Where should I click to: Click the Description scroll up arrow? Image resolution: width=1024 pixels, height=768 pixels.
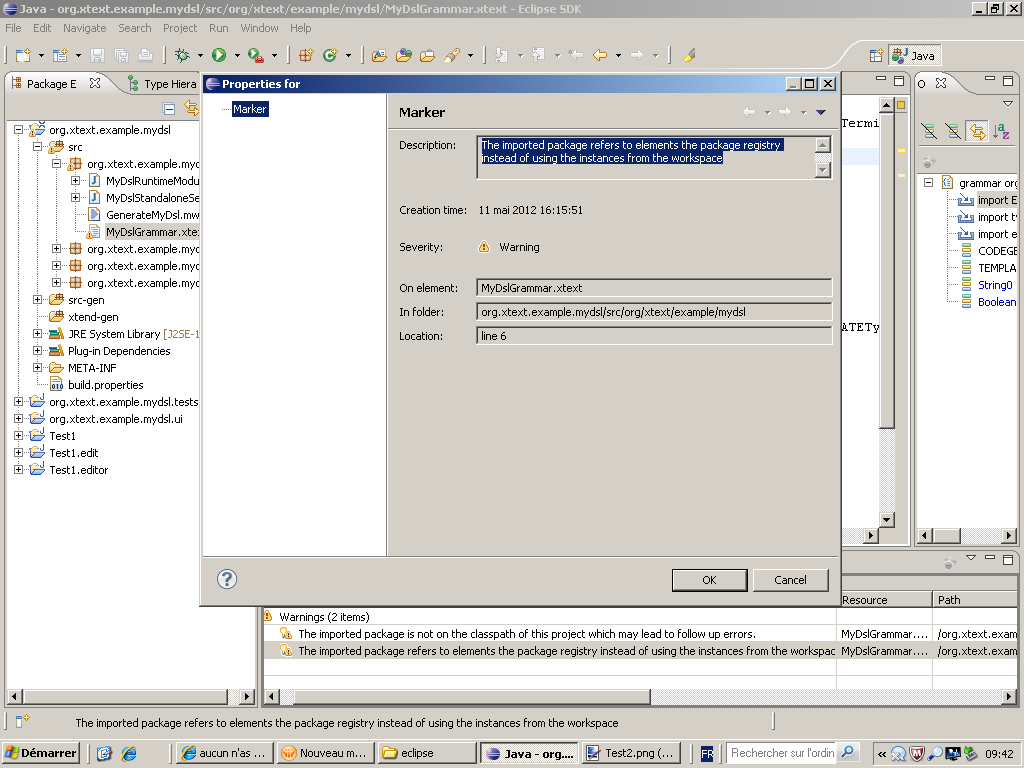(823, 145)
